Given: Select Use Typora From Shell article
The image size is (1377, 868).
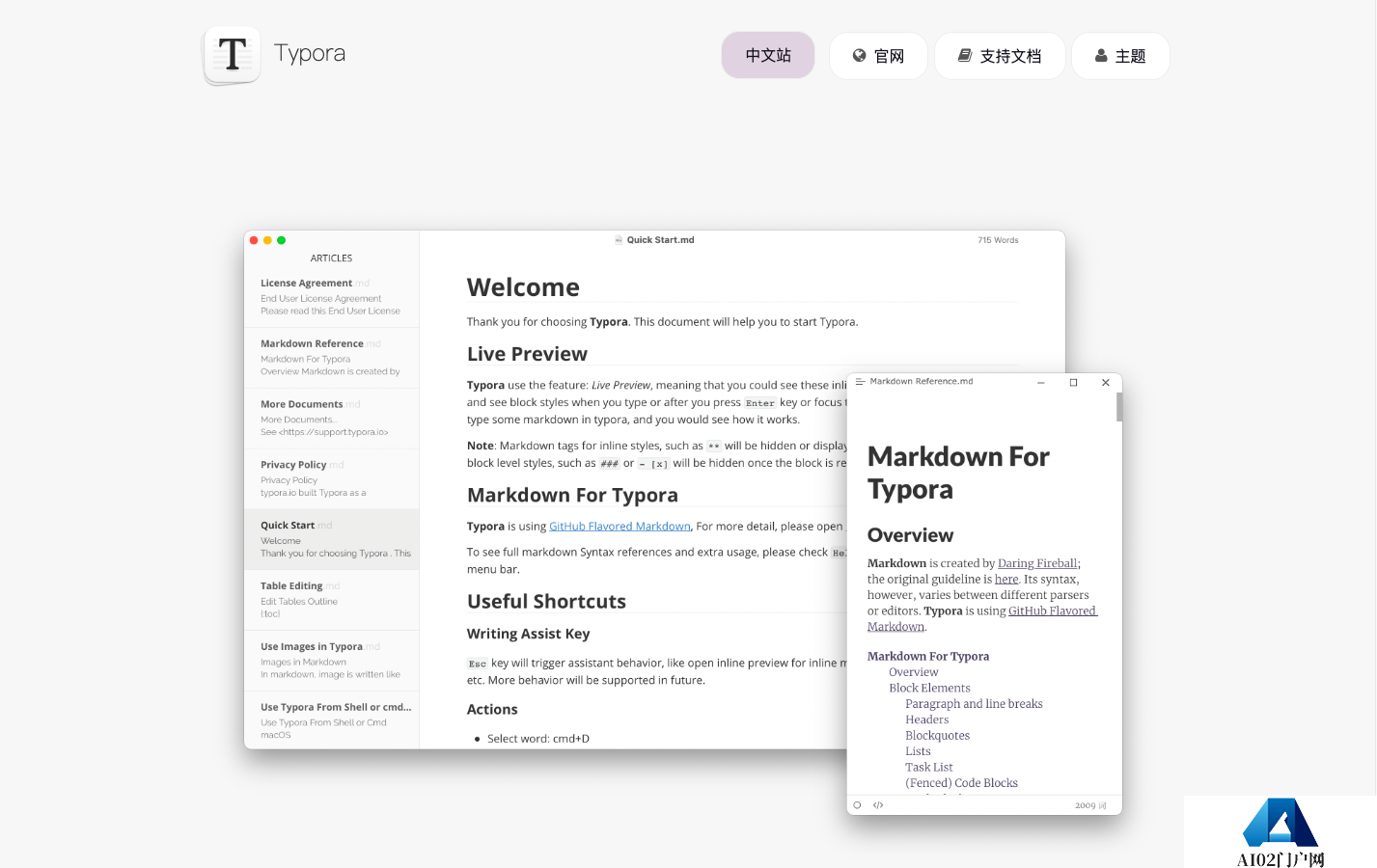Looking at the screenshot, I should [332, 720].
